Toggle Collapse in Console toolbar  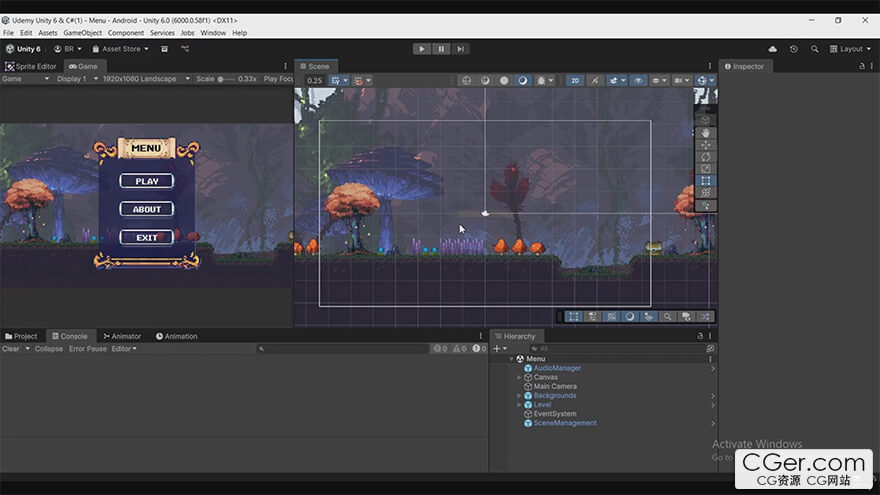[49, 349]
